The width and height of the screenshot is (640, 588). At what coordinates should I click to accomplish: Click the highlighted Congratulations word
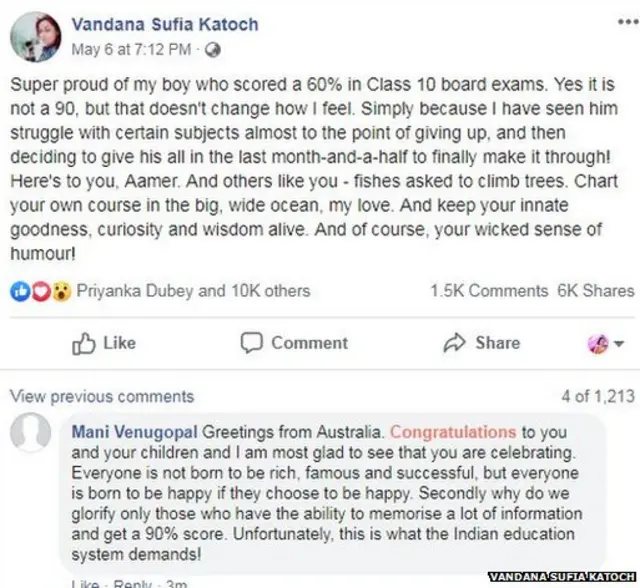(x=453, y=433)
